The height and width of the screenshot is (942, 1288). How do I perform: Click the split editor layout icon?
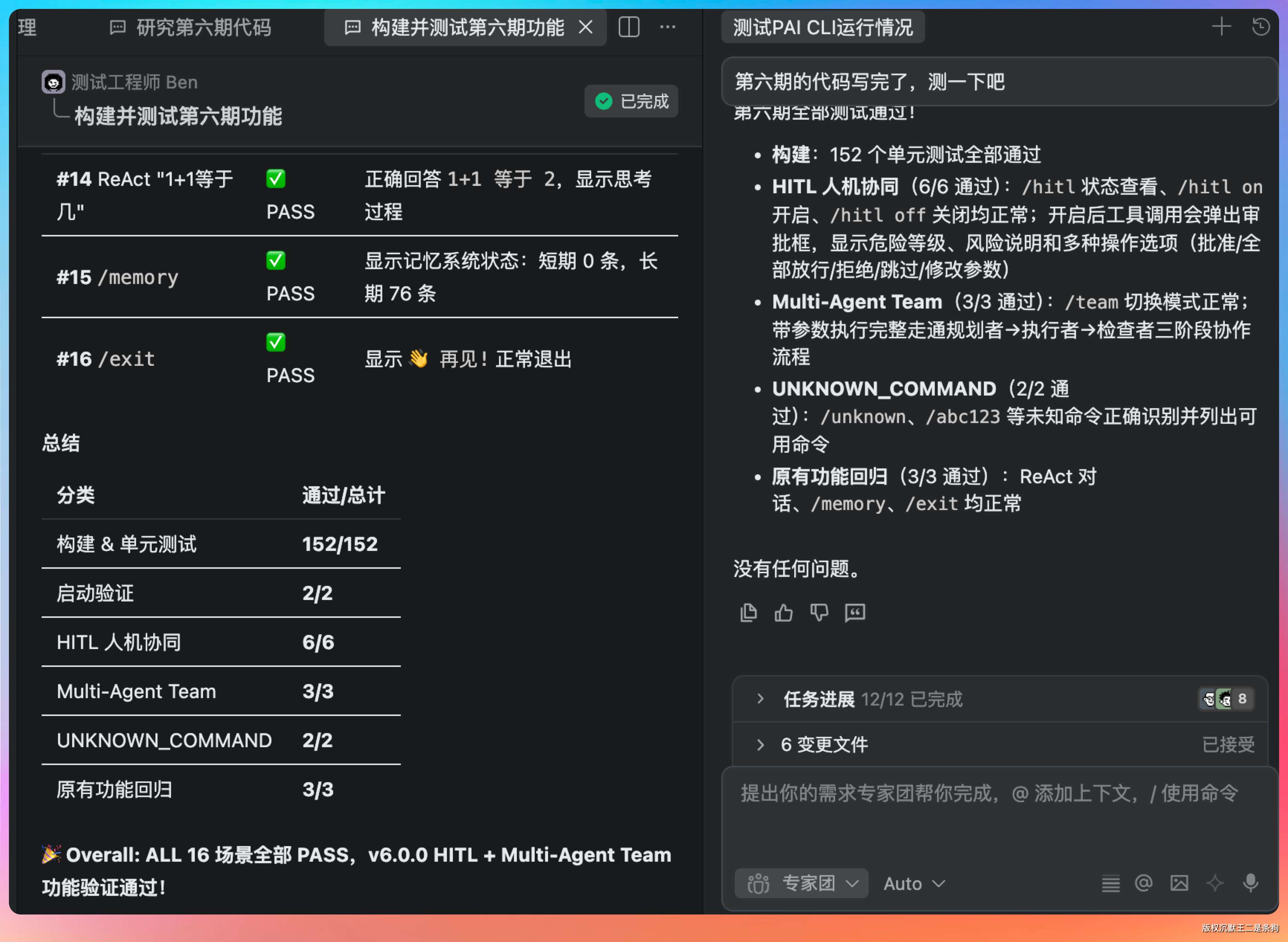pyautogui.click(x=629, y=27)
